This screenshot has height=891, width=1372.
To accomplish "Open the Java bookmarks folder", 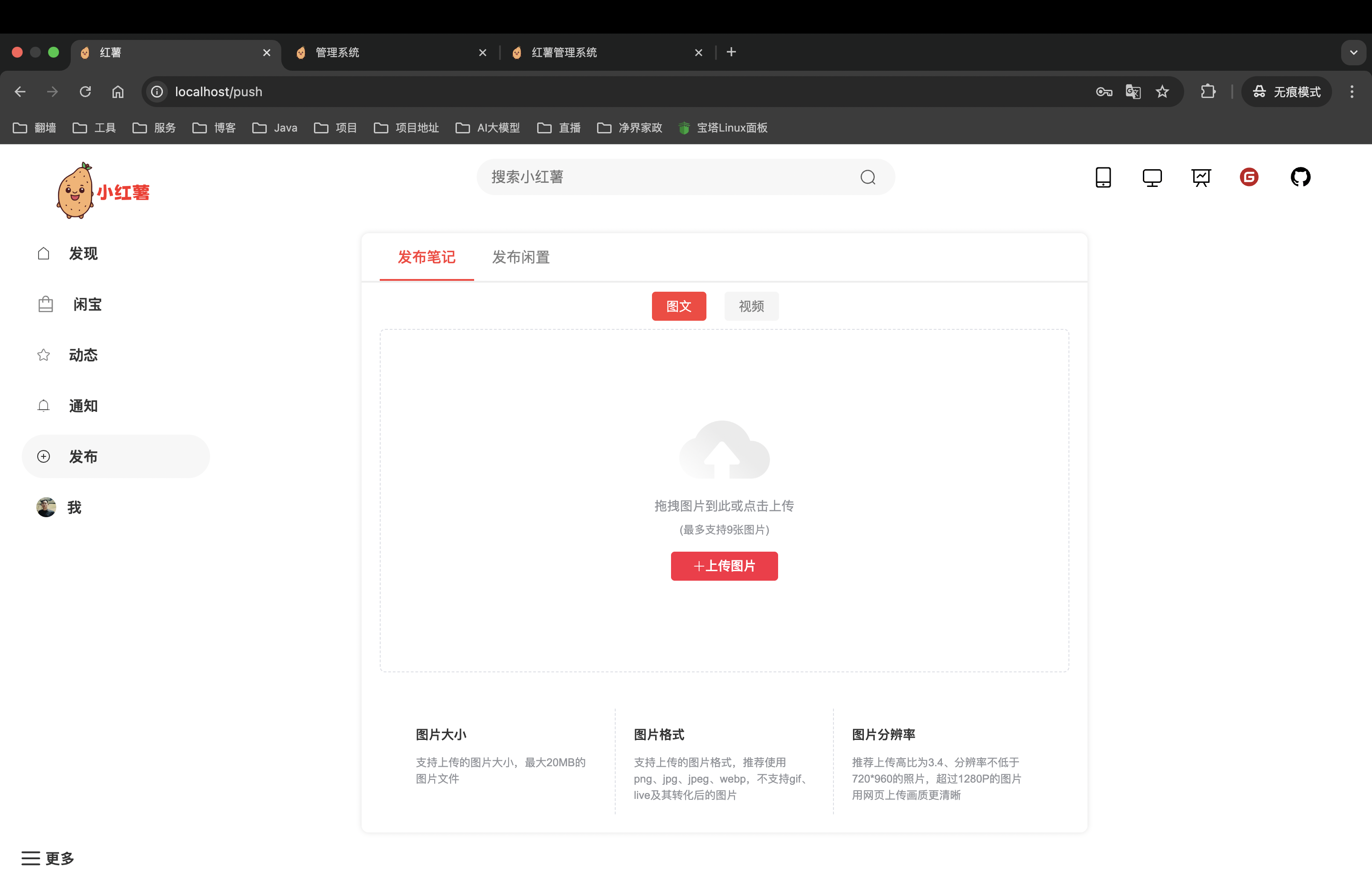I will tap(275, 128).
